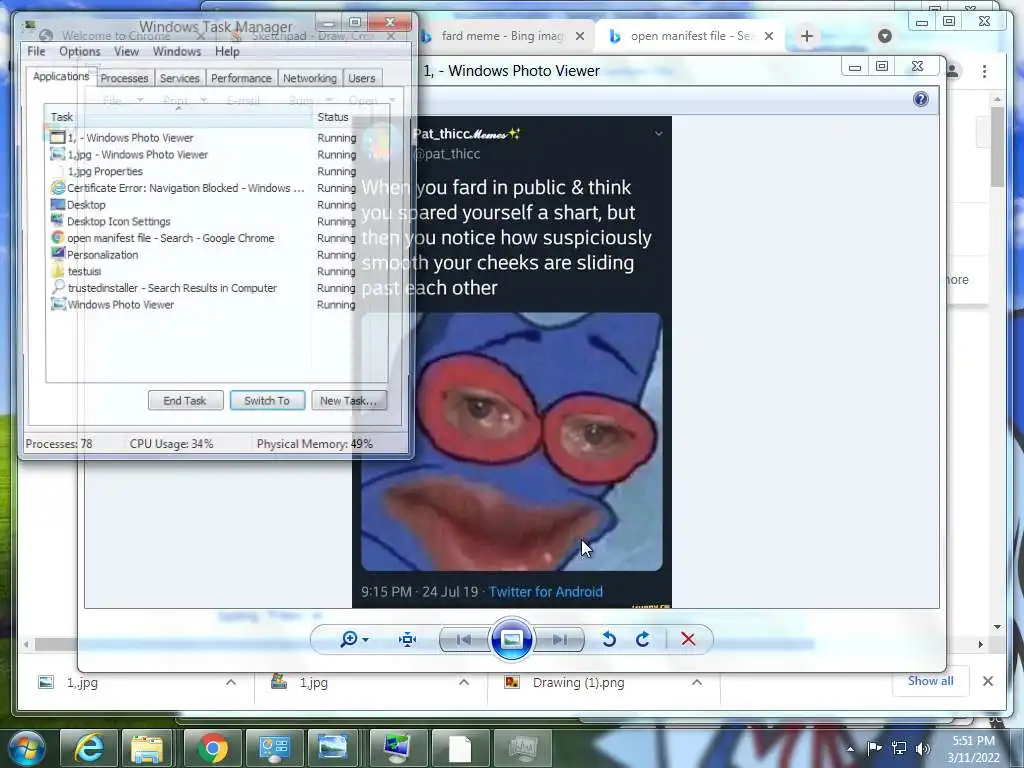Click the volume speaker tray icon
This screenshot has width=1024, height=768.
pos(923,748)
